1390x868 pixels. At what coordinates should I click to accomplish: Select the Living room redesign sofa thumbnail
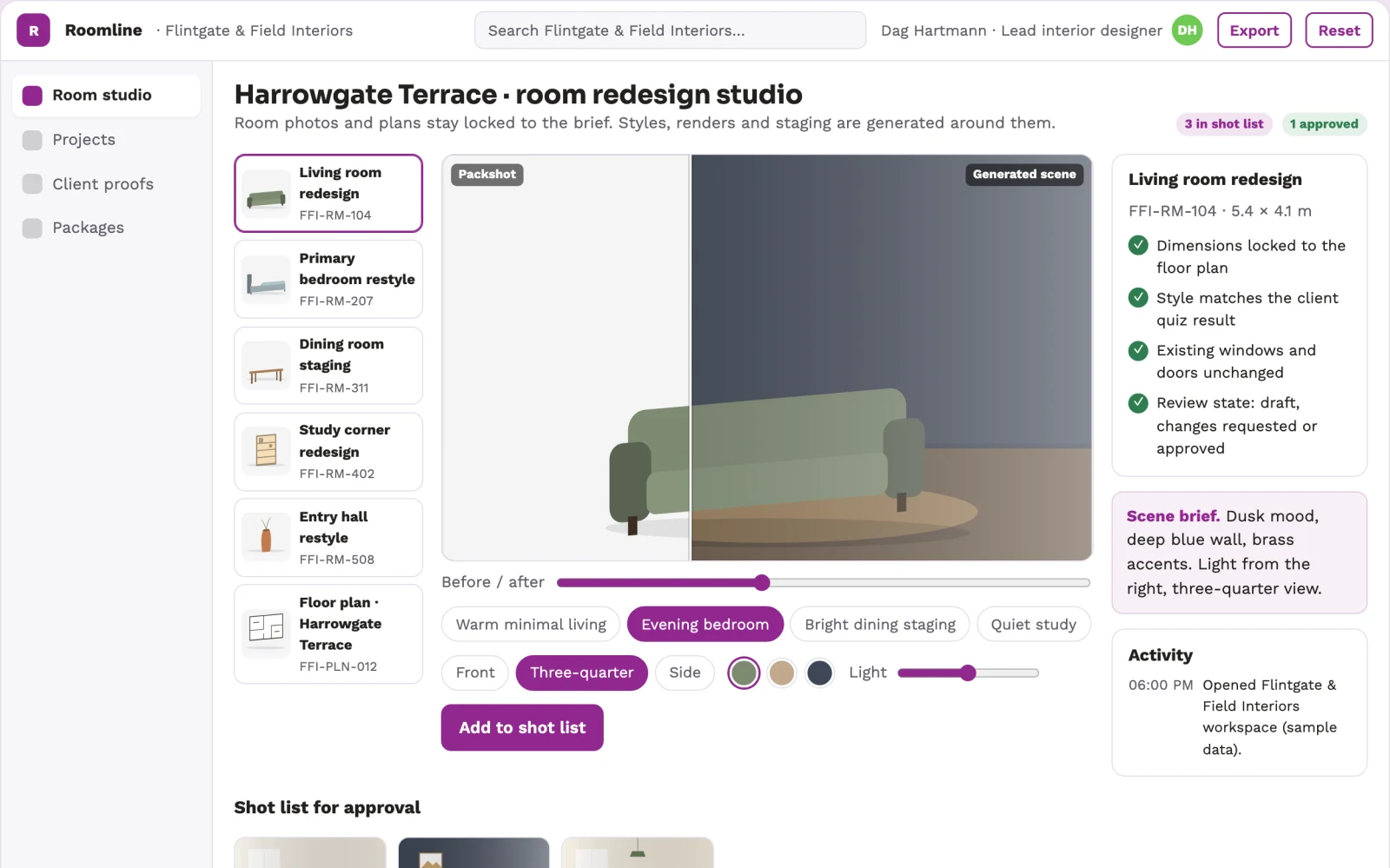tap(266, 194)
